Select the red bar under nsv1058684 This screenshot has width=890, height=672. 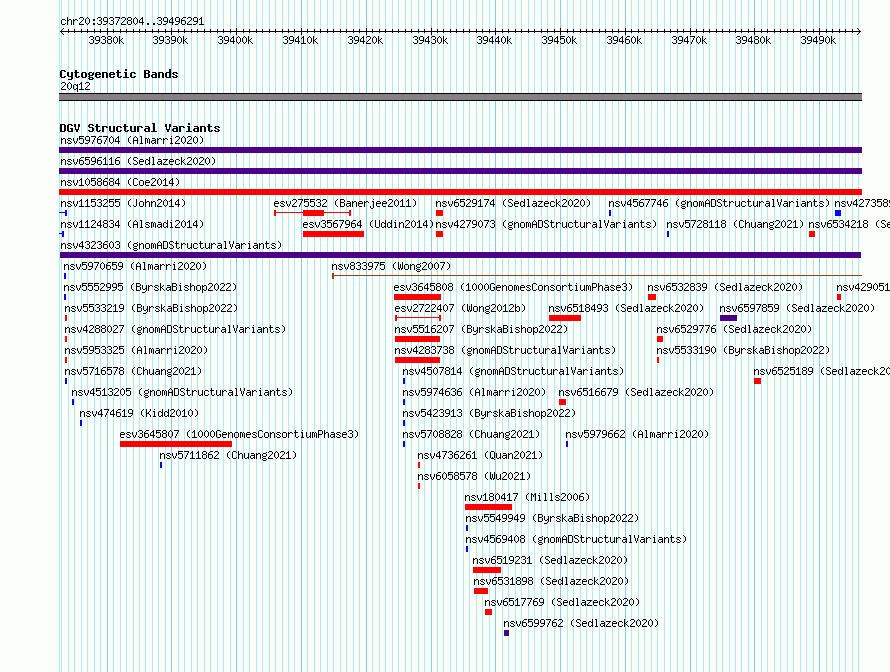coord(460,192)
